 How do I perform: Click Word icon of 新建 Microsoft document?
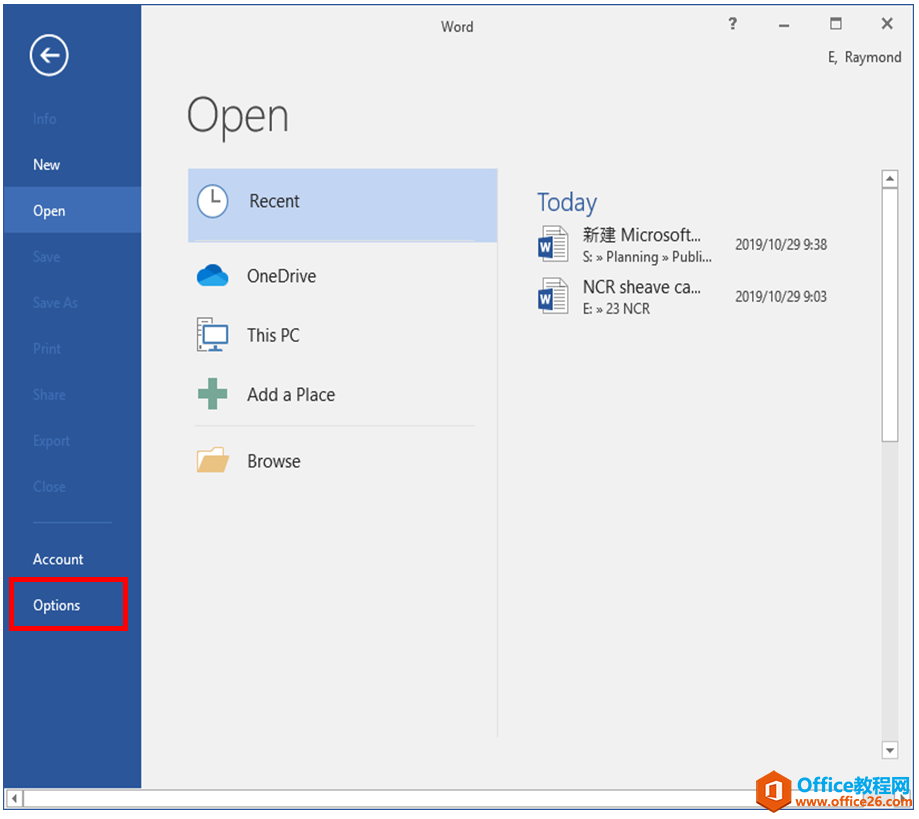click(553, 244)
